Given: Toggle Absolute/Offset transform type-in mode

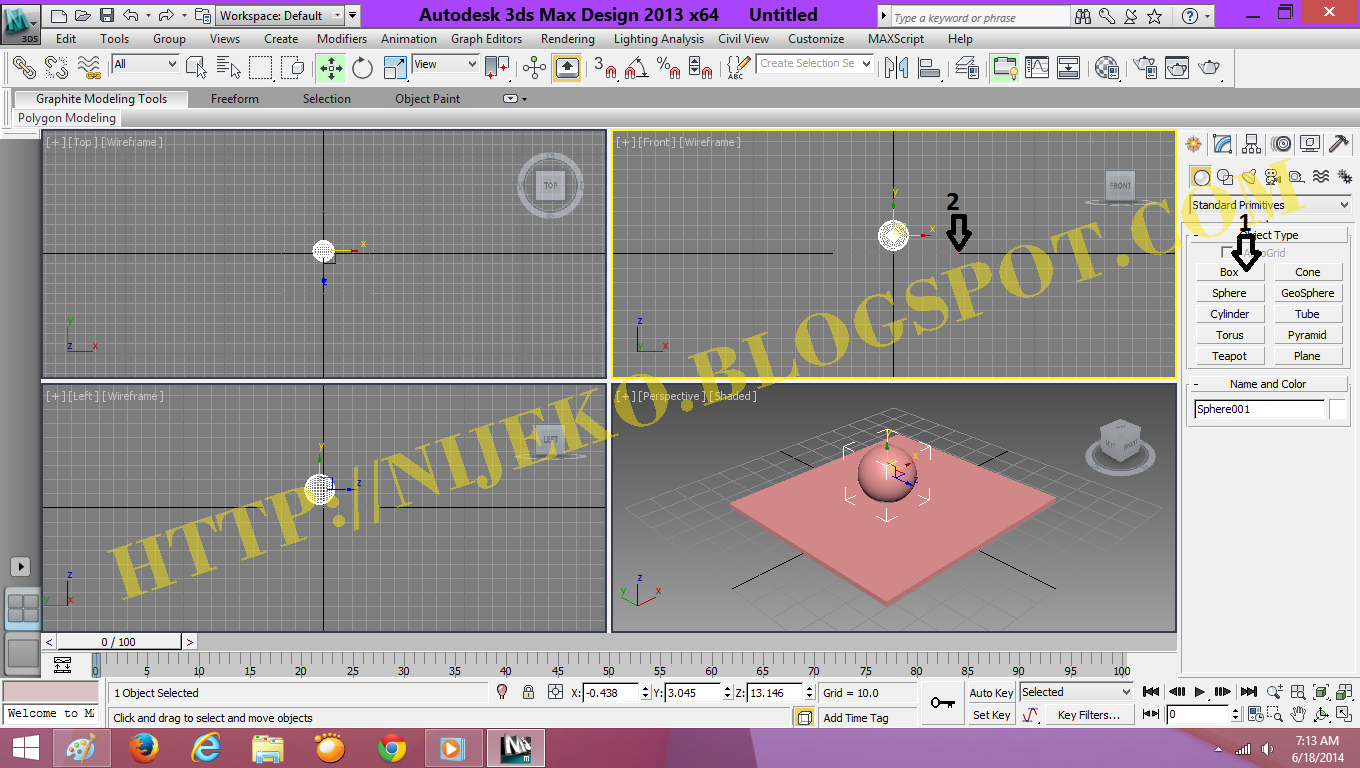Looking at the screenshot, I should pos(556,692).
